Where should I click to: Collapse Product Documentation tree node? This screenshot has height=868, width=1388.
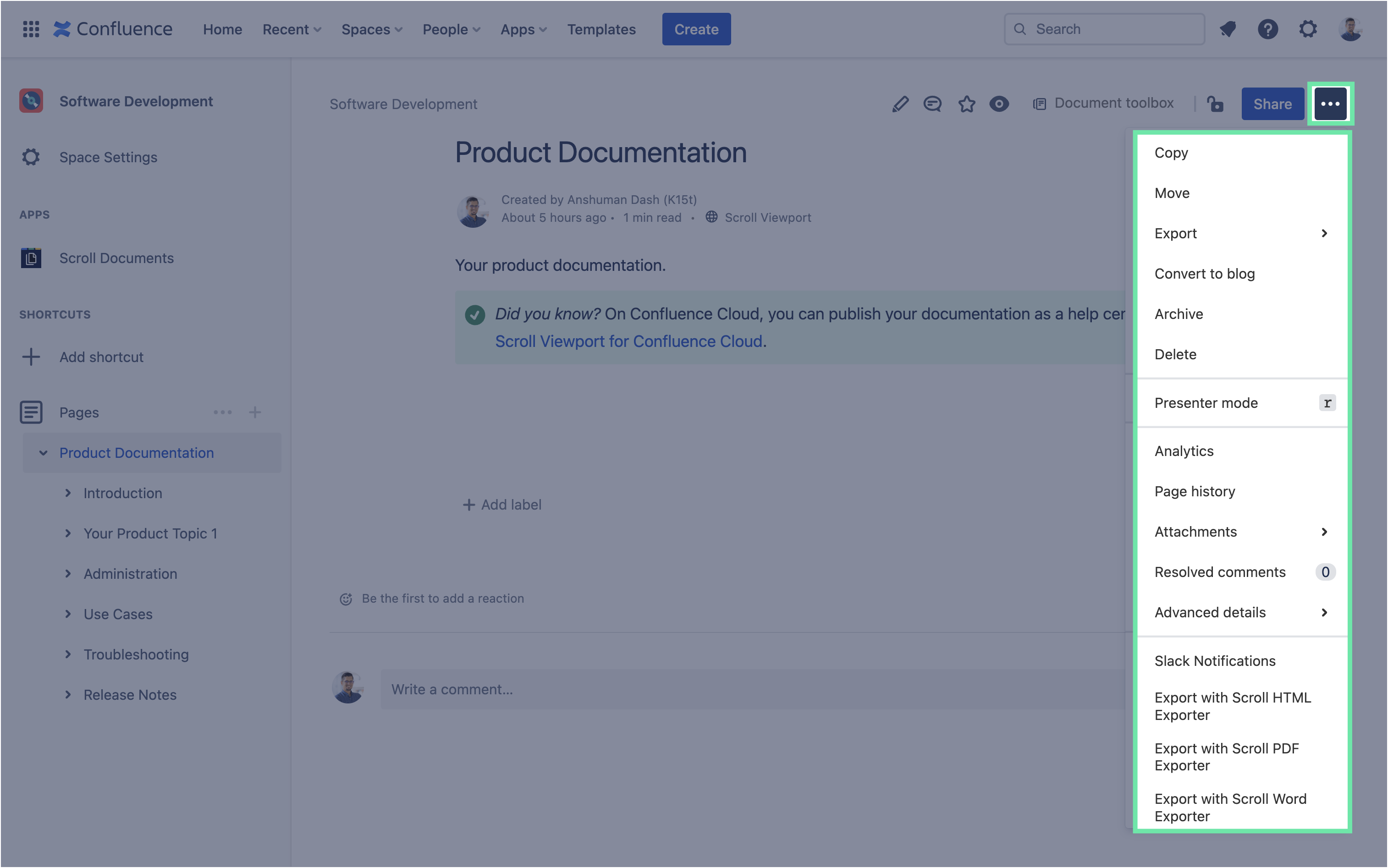43,453
